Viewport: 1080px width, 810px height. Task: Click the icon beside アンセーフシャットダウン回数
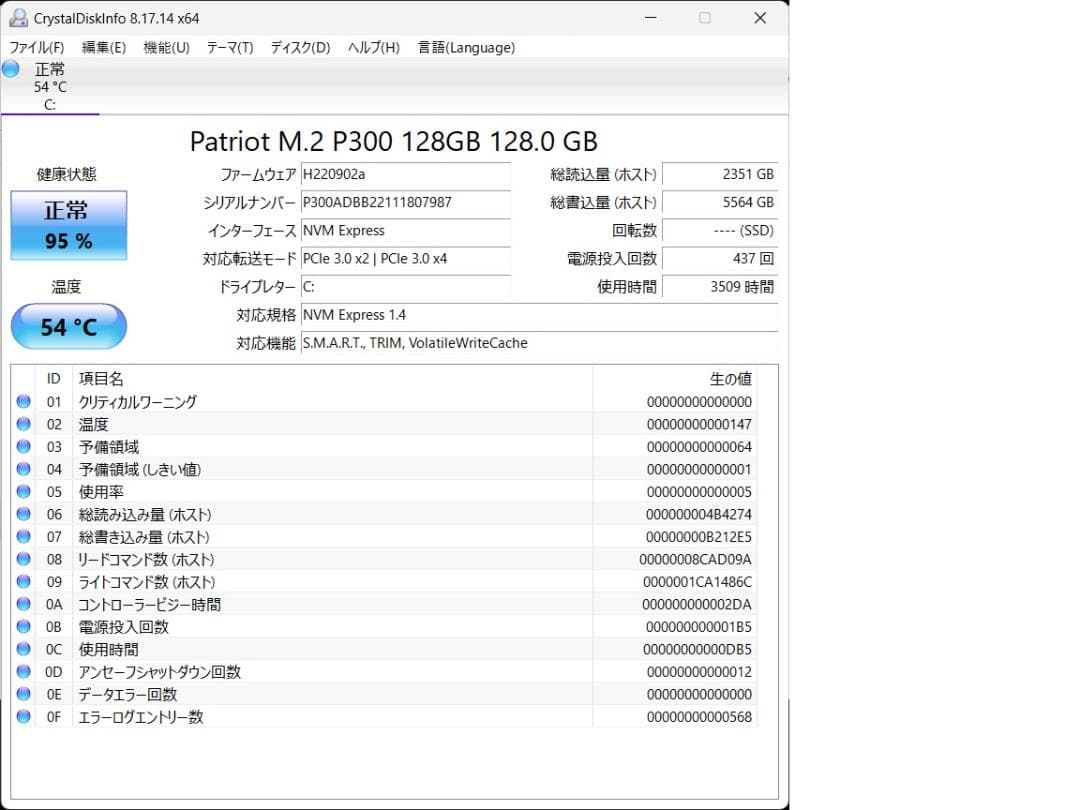(x=23, y=671)
